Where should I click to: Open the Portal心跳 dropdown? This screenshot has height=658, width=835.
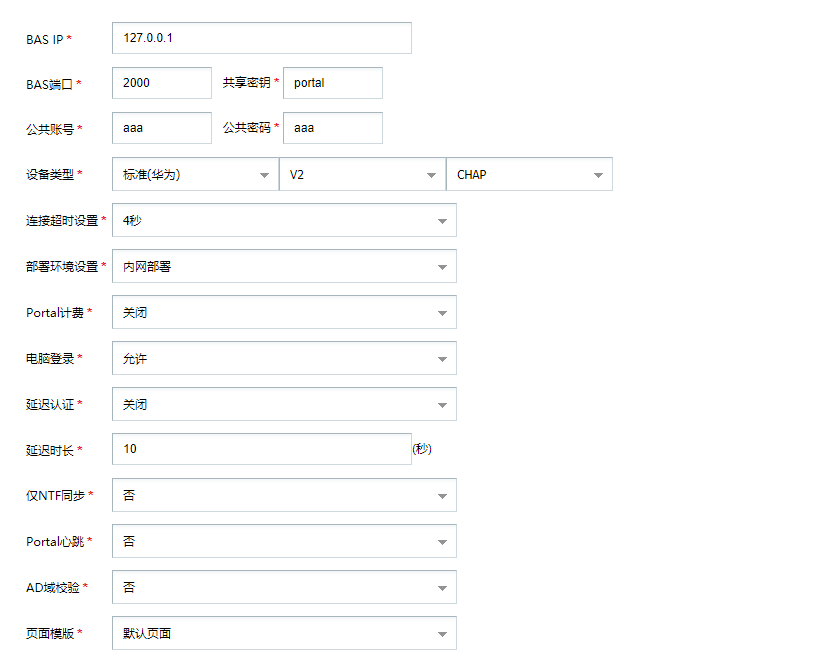[x=284, y=541]
